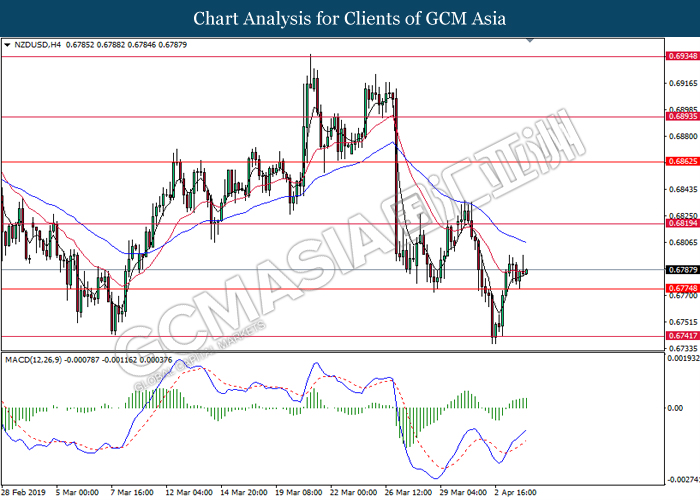Screen dimensions: 700x500
Task: Click the 28 Feb 2019 date label
Action: tap(24, 492)
